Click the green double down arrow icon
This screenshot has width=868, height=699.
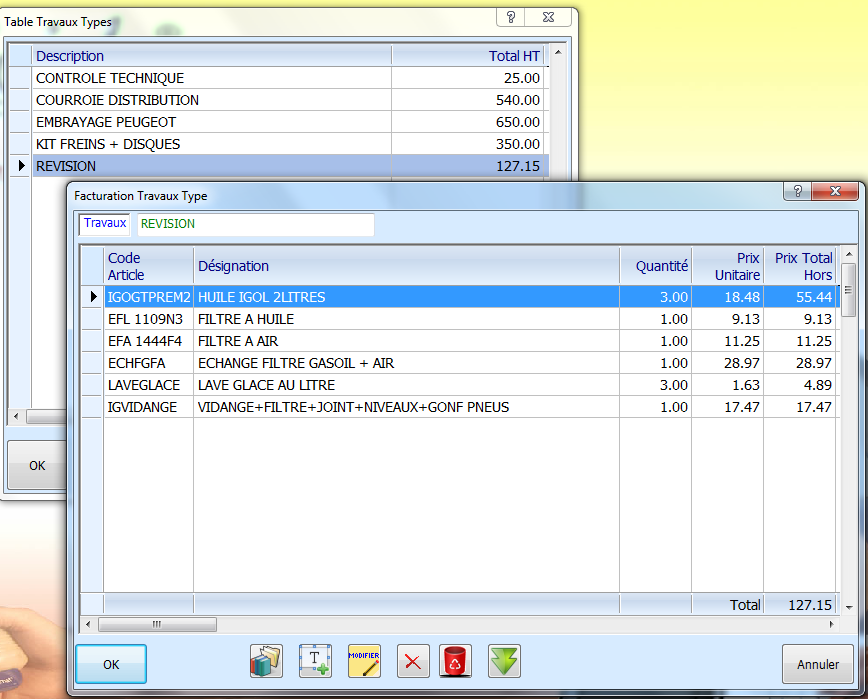(x=504, y=661)
